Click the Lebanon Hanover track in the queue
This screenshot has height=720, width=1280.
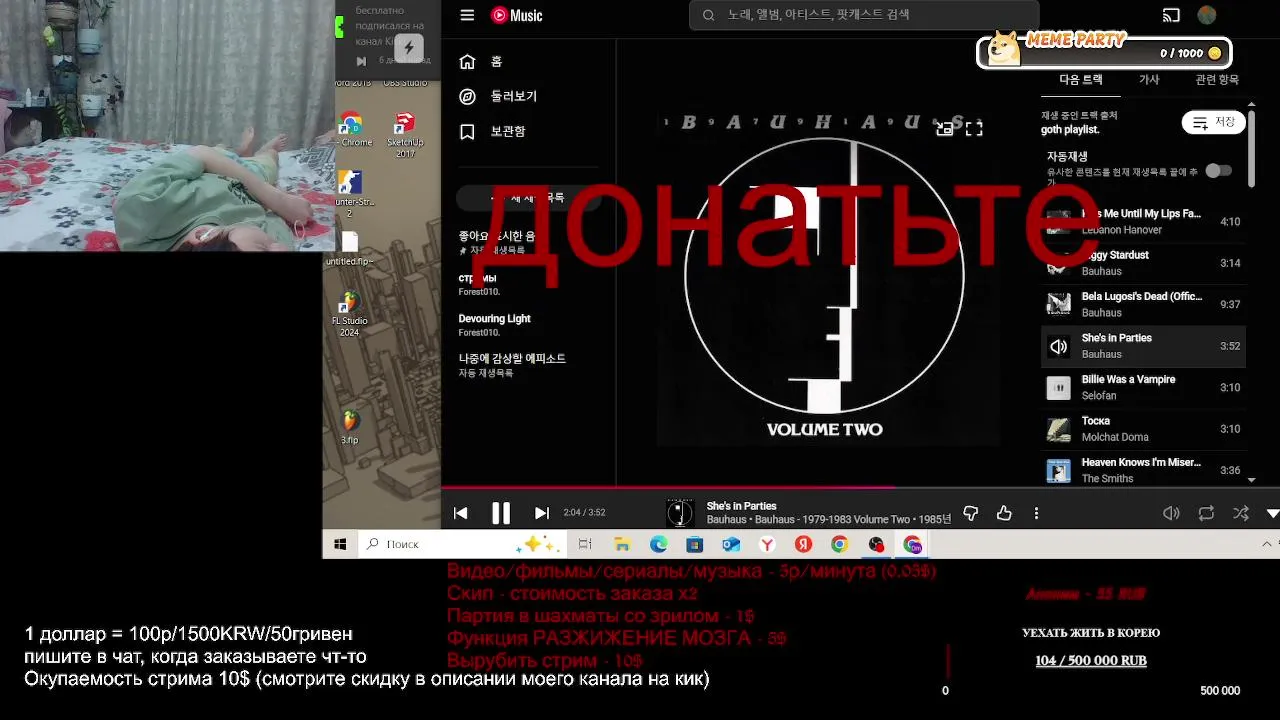click(x=1143, y=221)
